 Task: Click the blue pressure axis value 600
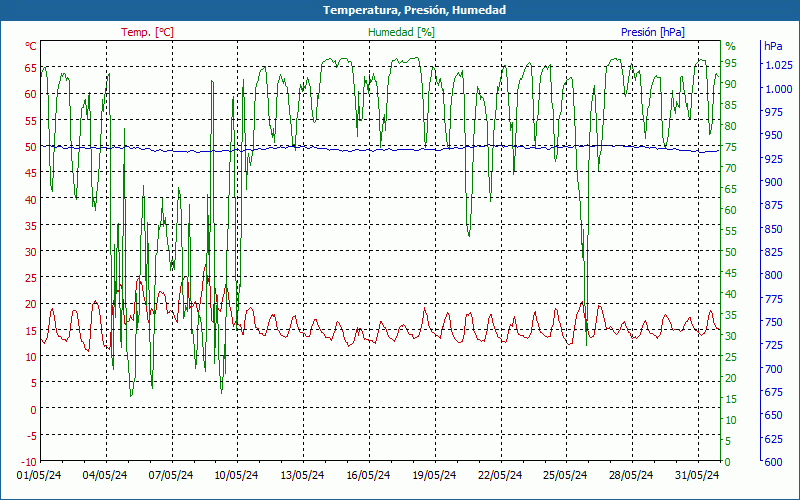[774, 462]
